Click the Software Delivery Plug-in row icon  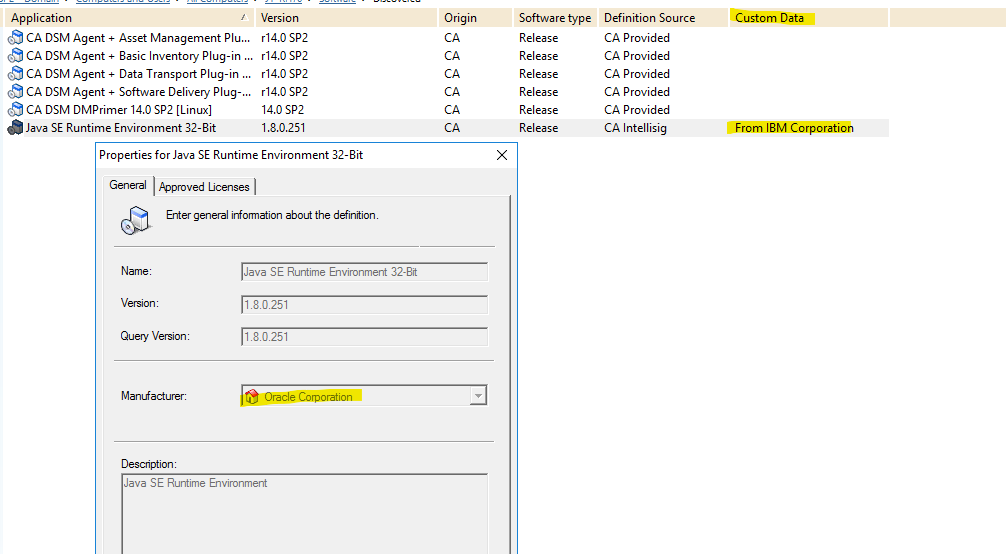(x=15, y=92)
